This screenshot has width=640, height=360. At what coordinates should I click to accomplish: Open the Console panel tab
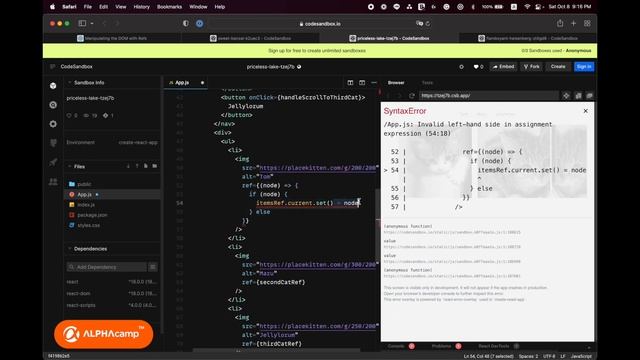(396, 346)
